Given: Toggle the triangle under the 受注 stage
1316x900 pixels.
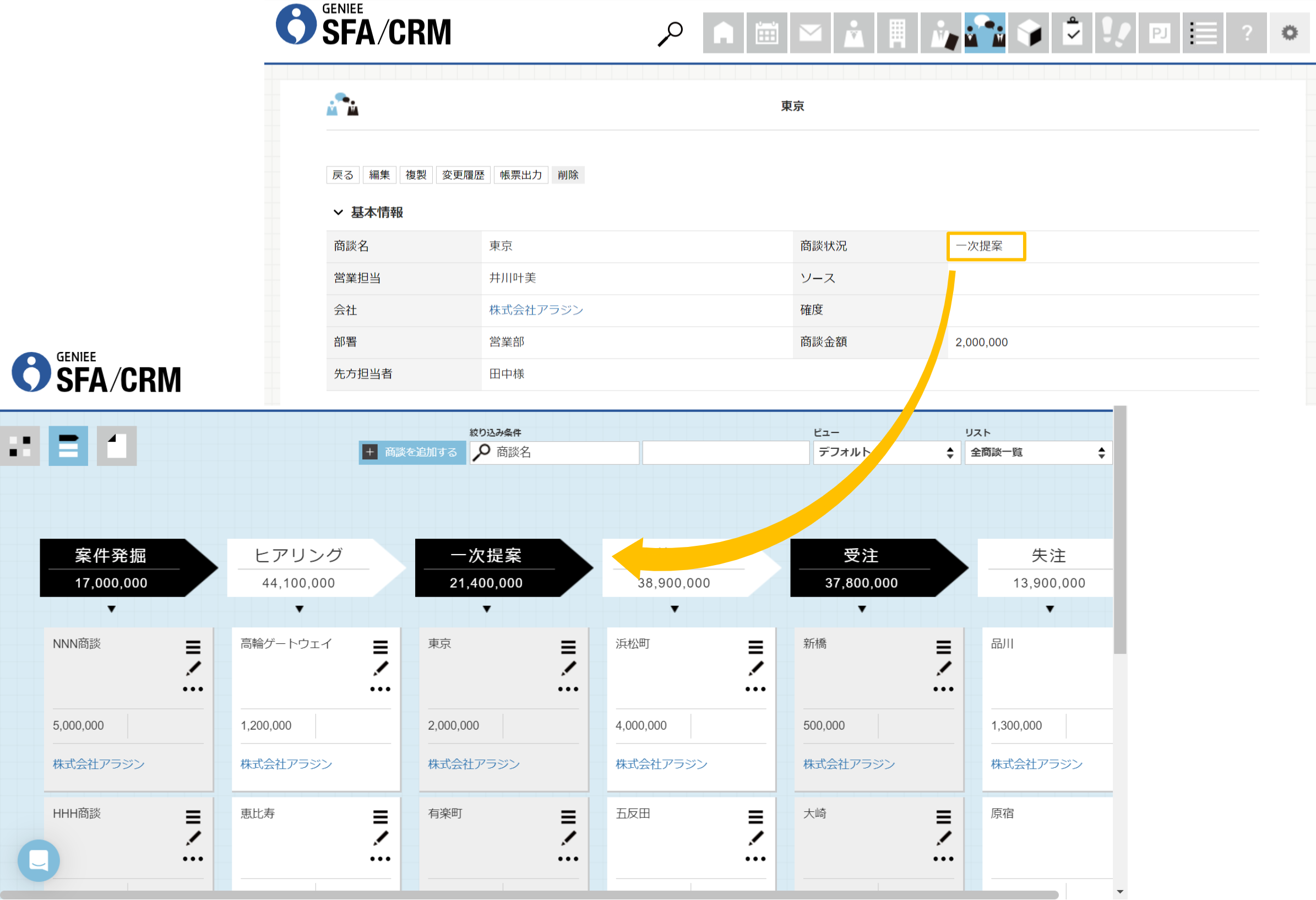Looking at the screenshot, I should 862,609.
